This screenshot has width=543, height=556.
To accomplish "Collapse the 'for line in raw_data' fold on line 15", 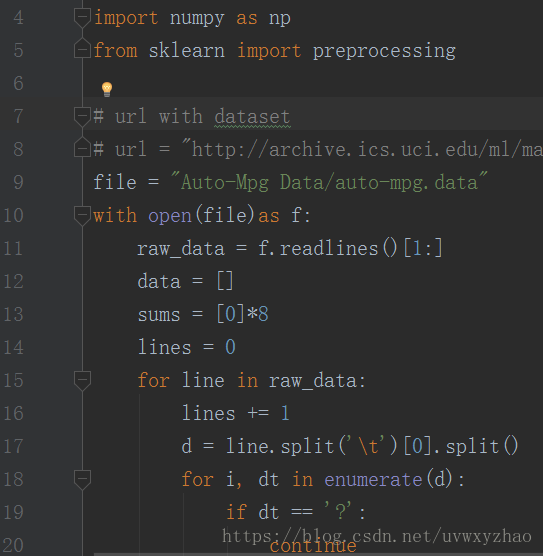I will tap(82, 381).
